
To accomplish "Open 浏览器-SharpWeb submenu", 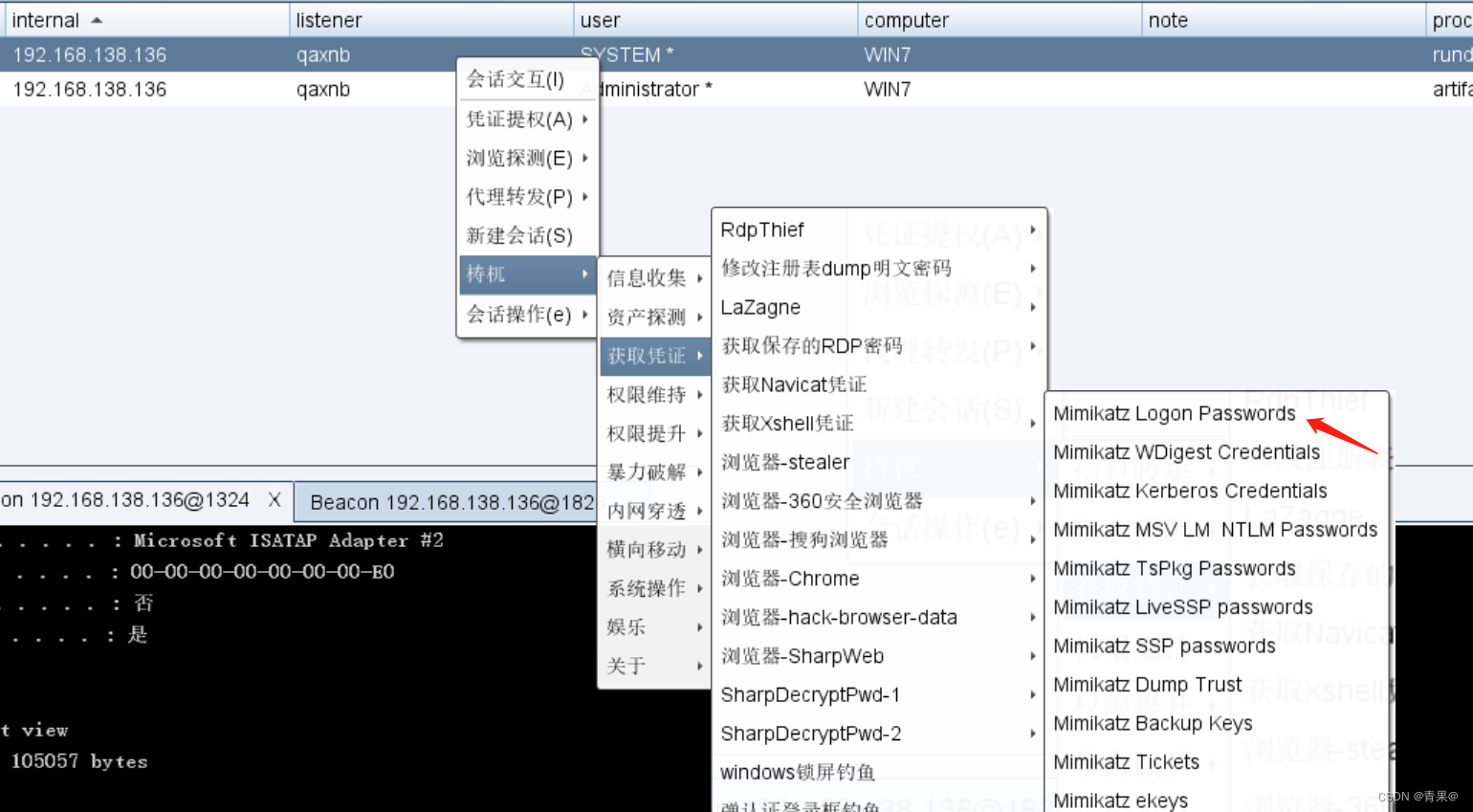I will tap(879, 656).
